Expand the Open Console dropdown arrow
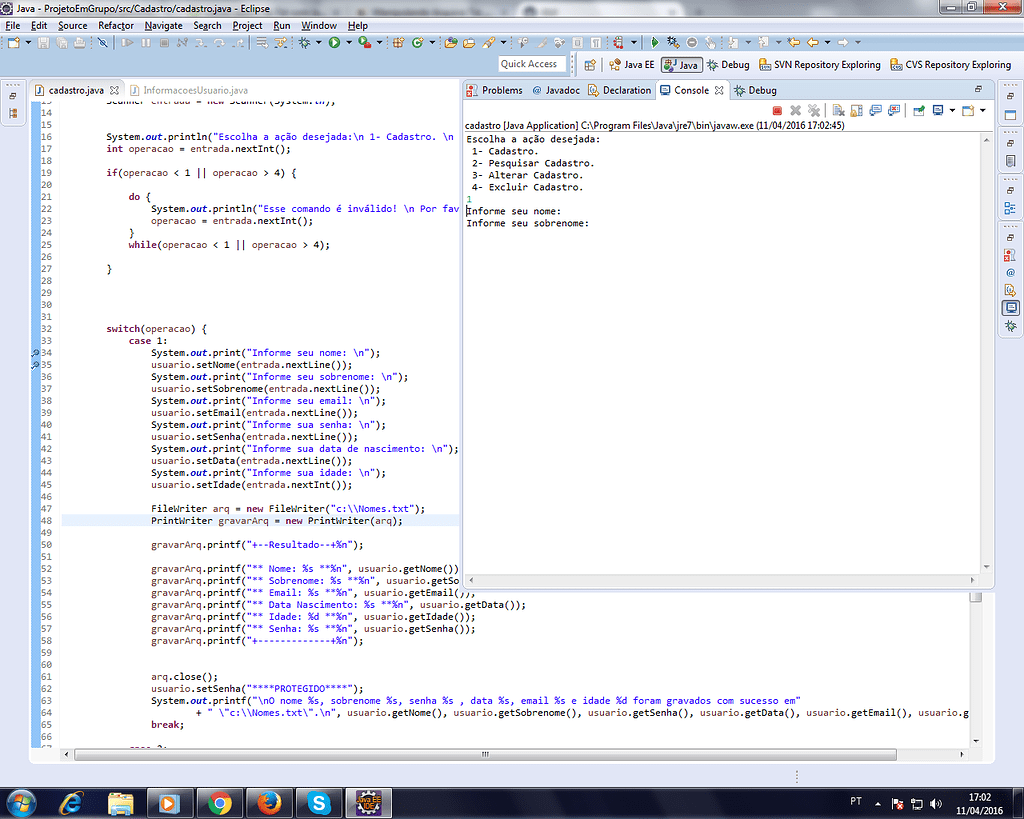The height and width of the screenshot is (819, 1024). [x=983, y=110]
